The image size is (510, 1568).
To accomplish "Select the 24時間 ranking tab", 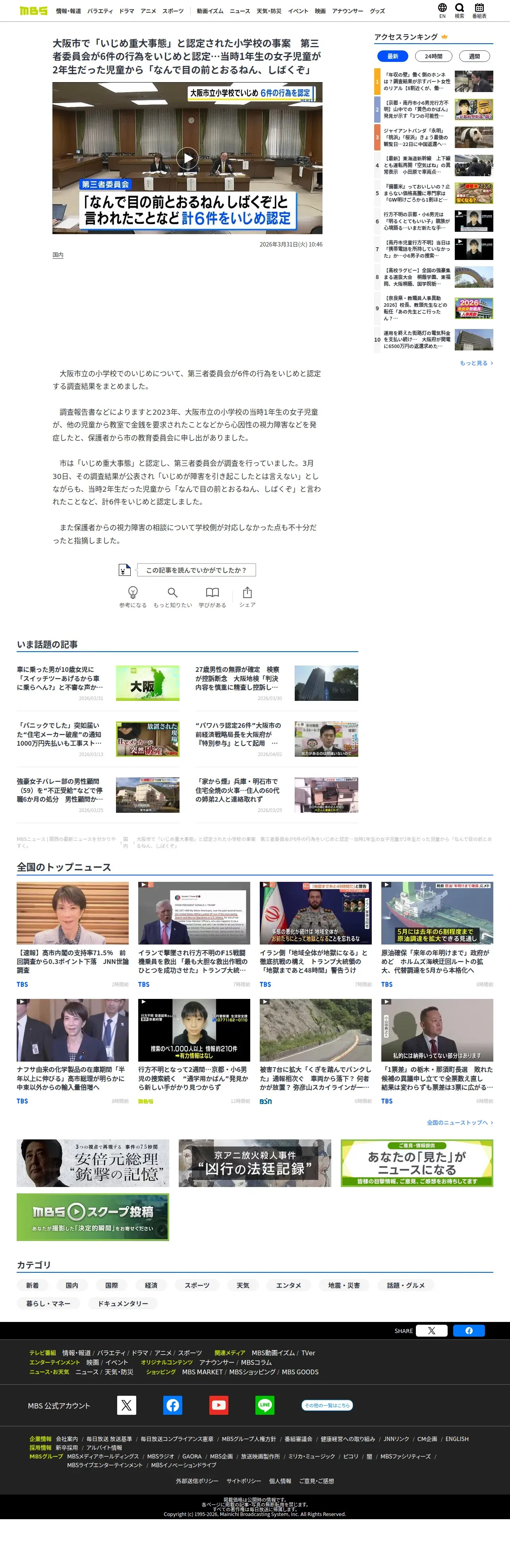I will click(433, 56).
